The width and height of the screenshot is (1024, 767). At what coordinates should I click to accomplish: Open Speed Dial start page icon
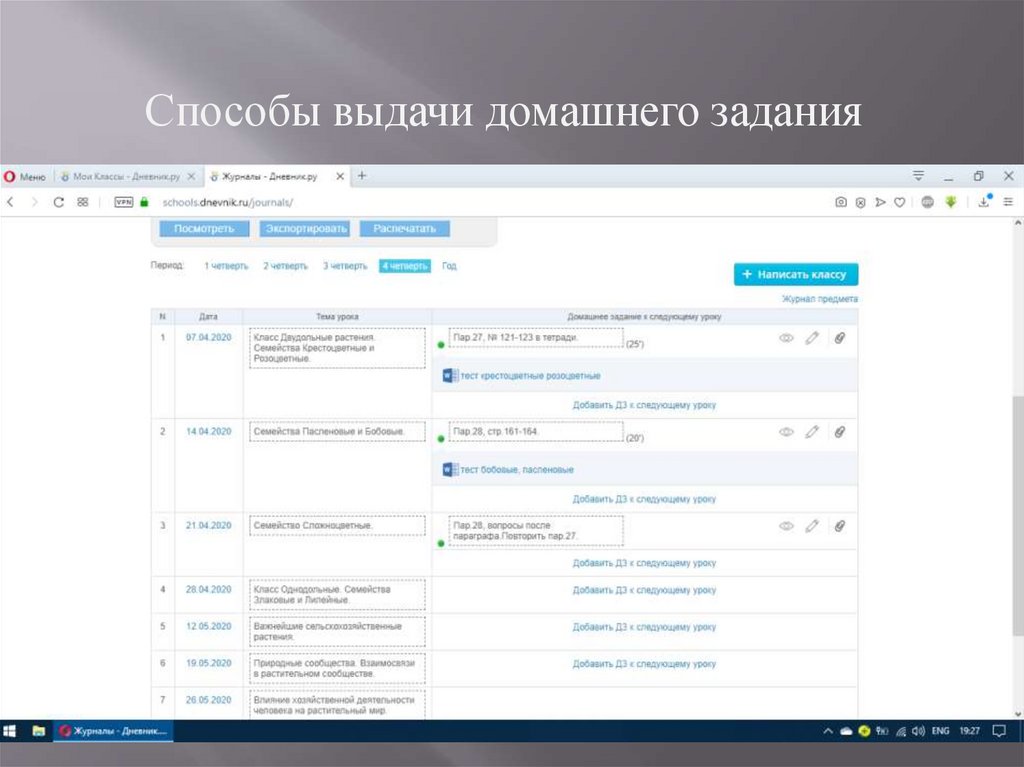82,203
